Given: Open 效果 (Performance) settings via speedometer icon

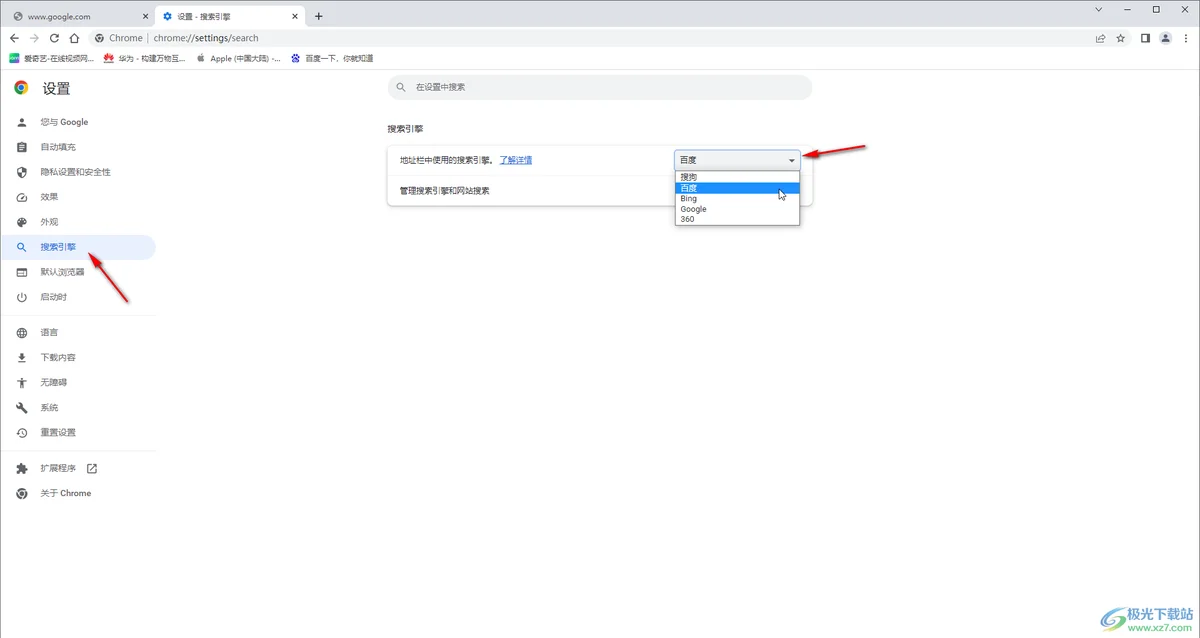Looking at the screenshot, I should [22, 196].
